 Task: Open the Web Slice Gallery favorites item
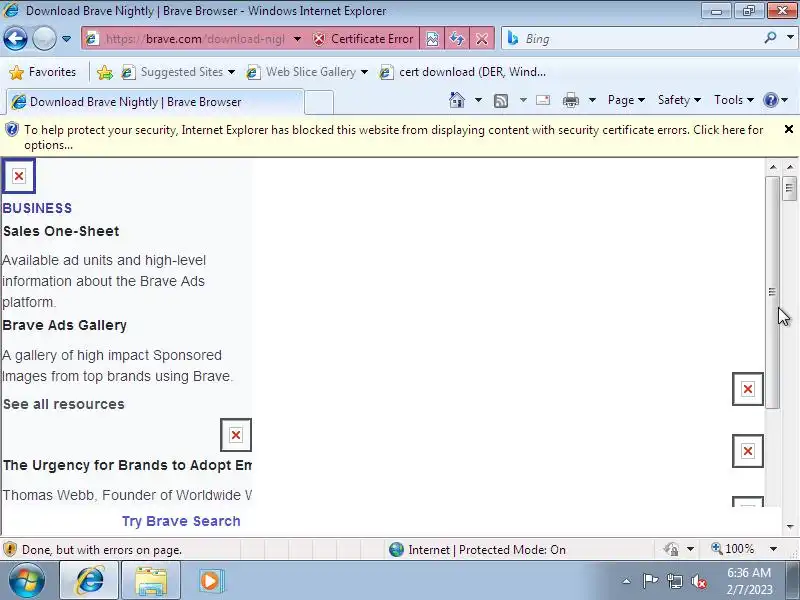click(307, 72)
